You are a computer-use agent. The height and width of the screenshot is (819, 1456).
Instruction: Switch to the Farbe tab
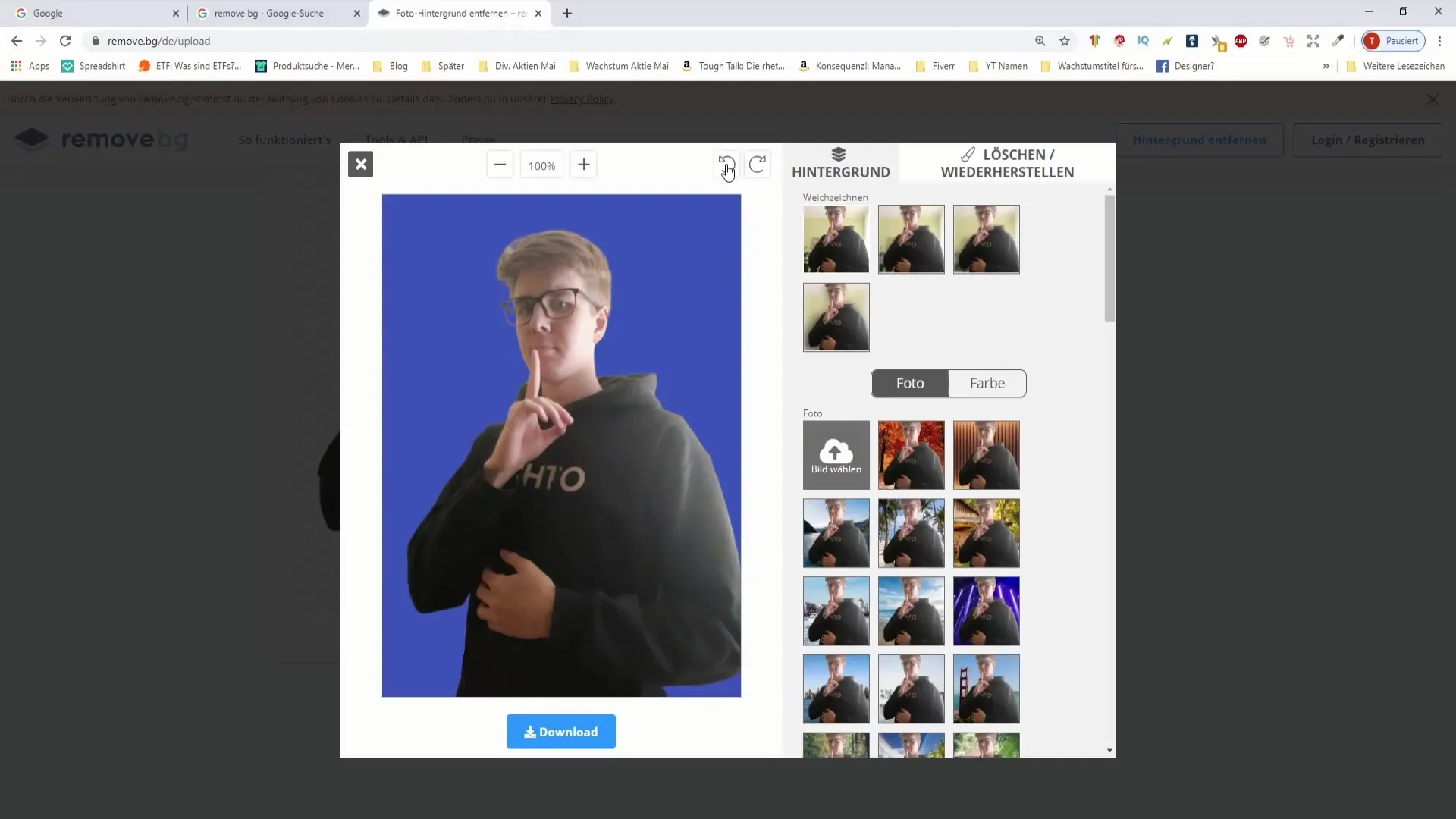click(x=986, y=383)
